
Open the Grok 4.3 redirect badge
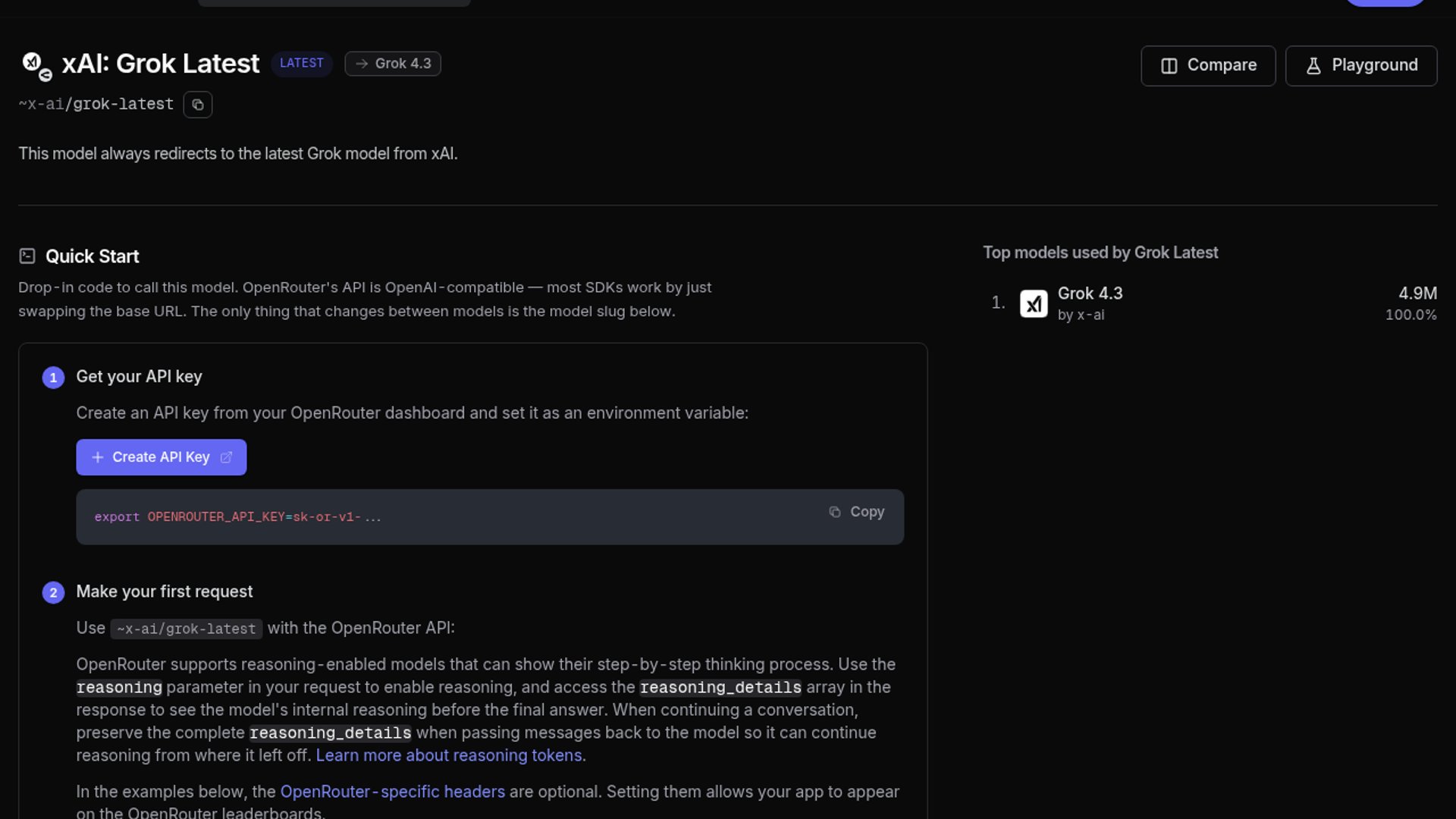point(393,64)
